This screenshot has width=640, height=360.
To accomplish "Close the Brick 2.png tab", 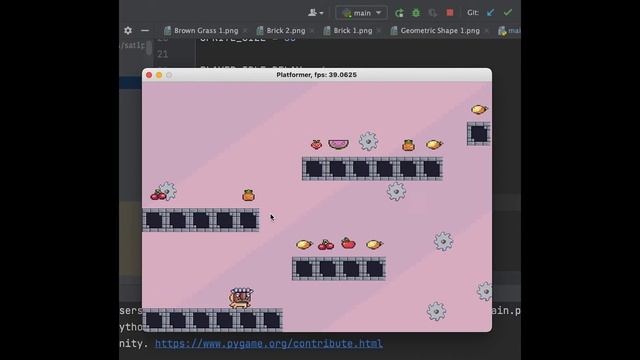I will coord(312,31).
